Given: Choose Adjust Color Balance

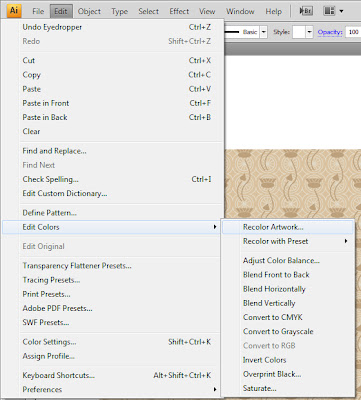Looking at the screenshot, I should click(288, 261).
